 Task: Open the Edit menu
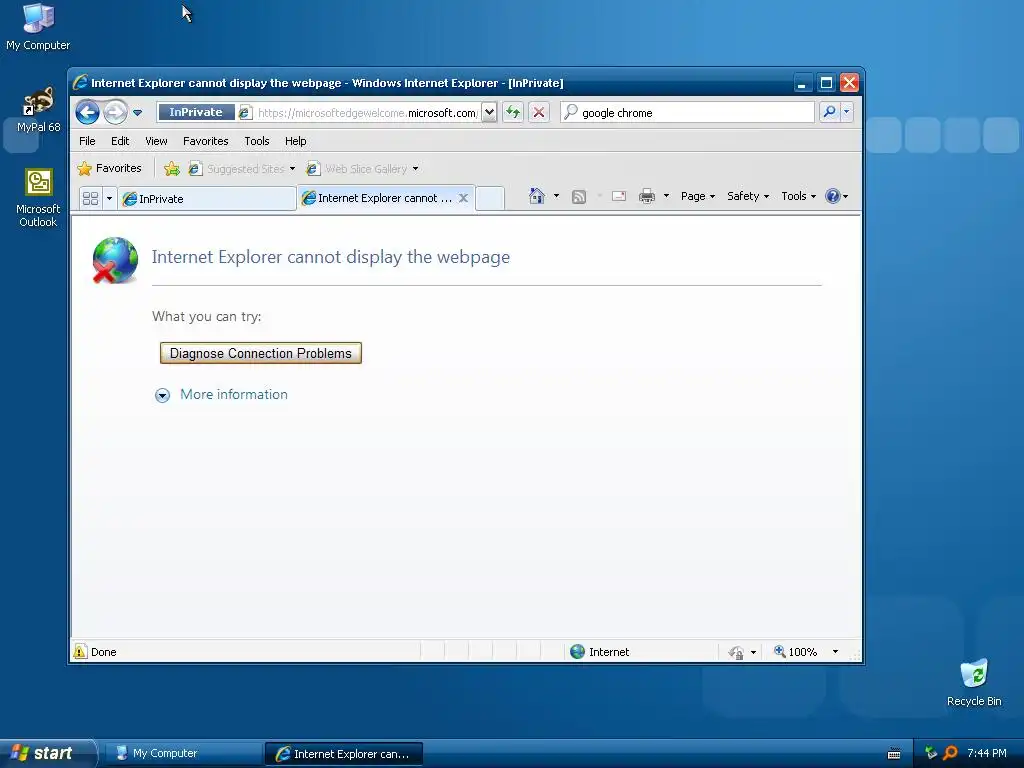coord(120,141)
